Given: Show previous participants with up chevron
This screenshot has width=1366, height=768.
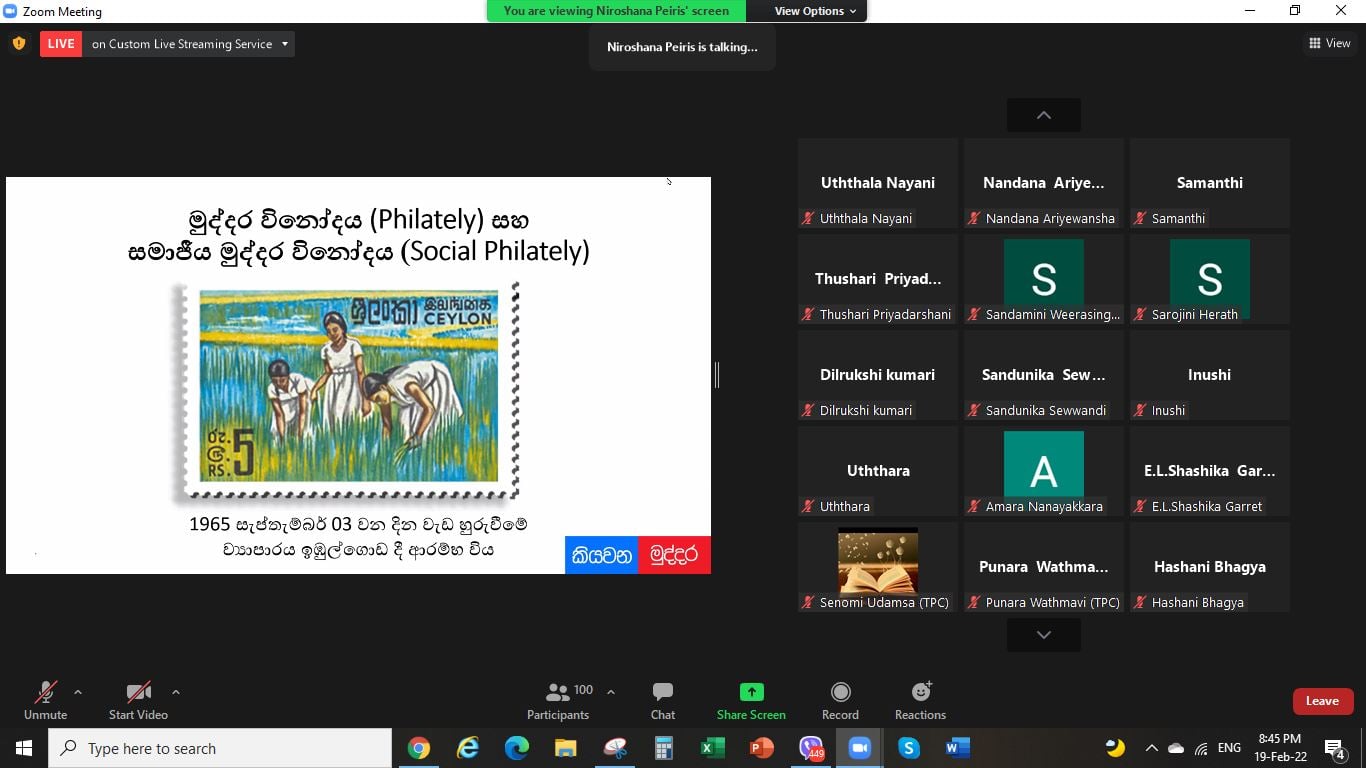Looking at the screenshot, I should coord(1044,115).
